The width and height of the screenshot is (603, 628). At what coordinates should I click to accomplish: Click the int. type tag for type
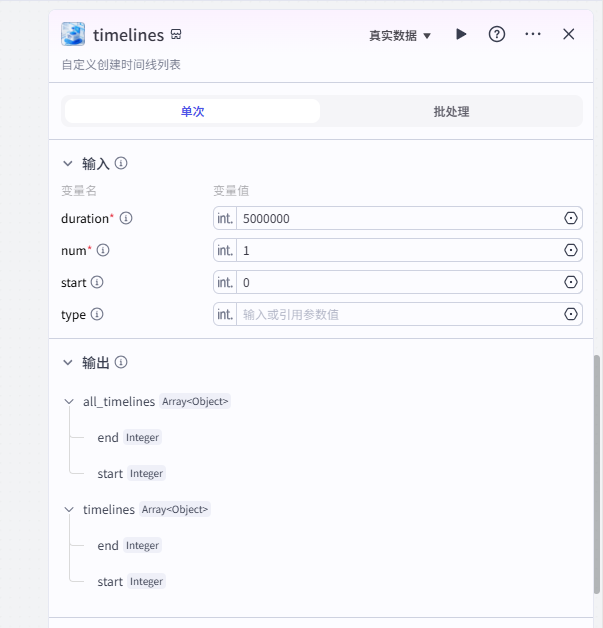click(x=225, y=314)
